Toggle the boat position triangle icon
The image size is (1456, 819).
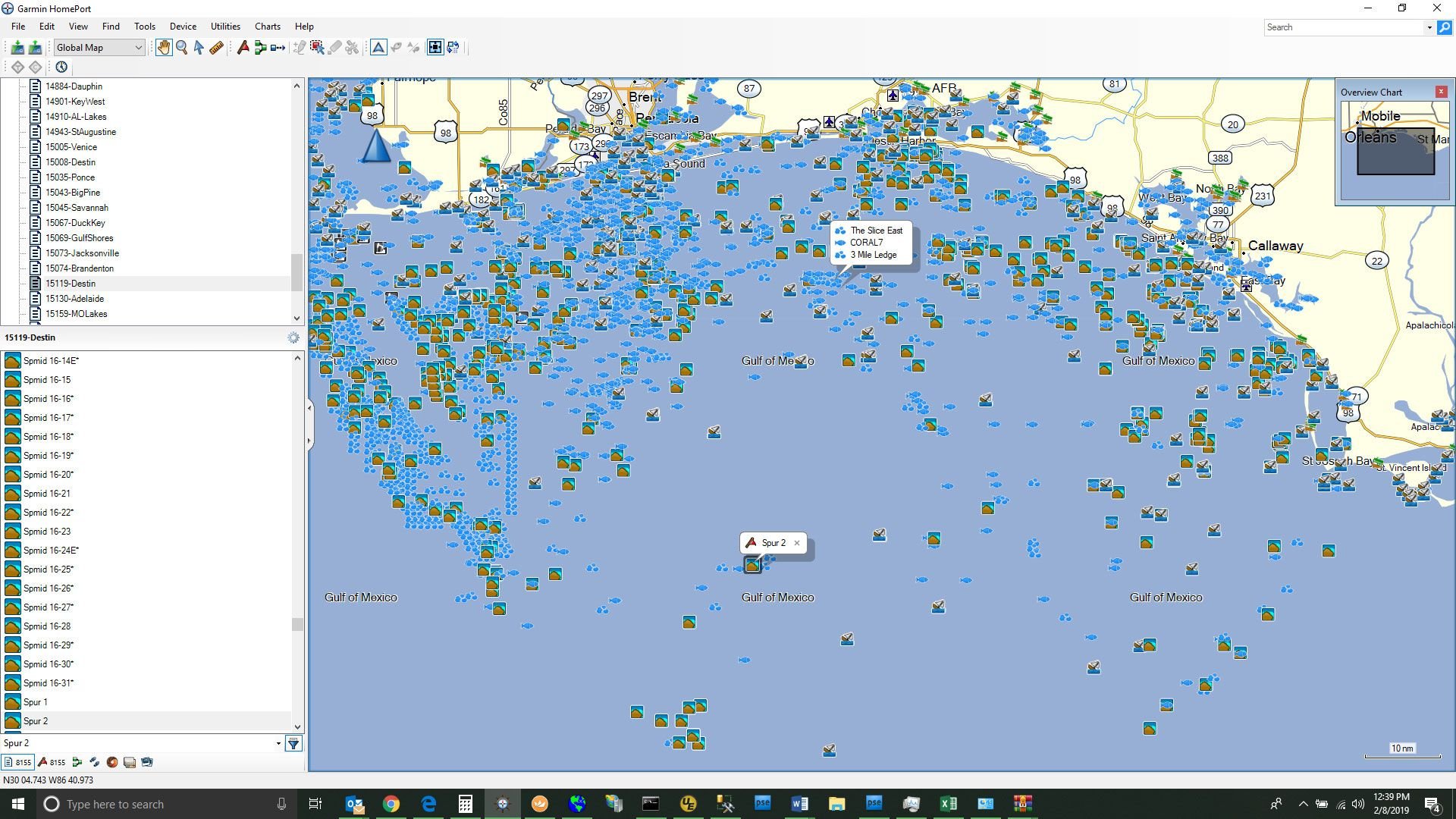[x=378, y=48]
